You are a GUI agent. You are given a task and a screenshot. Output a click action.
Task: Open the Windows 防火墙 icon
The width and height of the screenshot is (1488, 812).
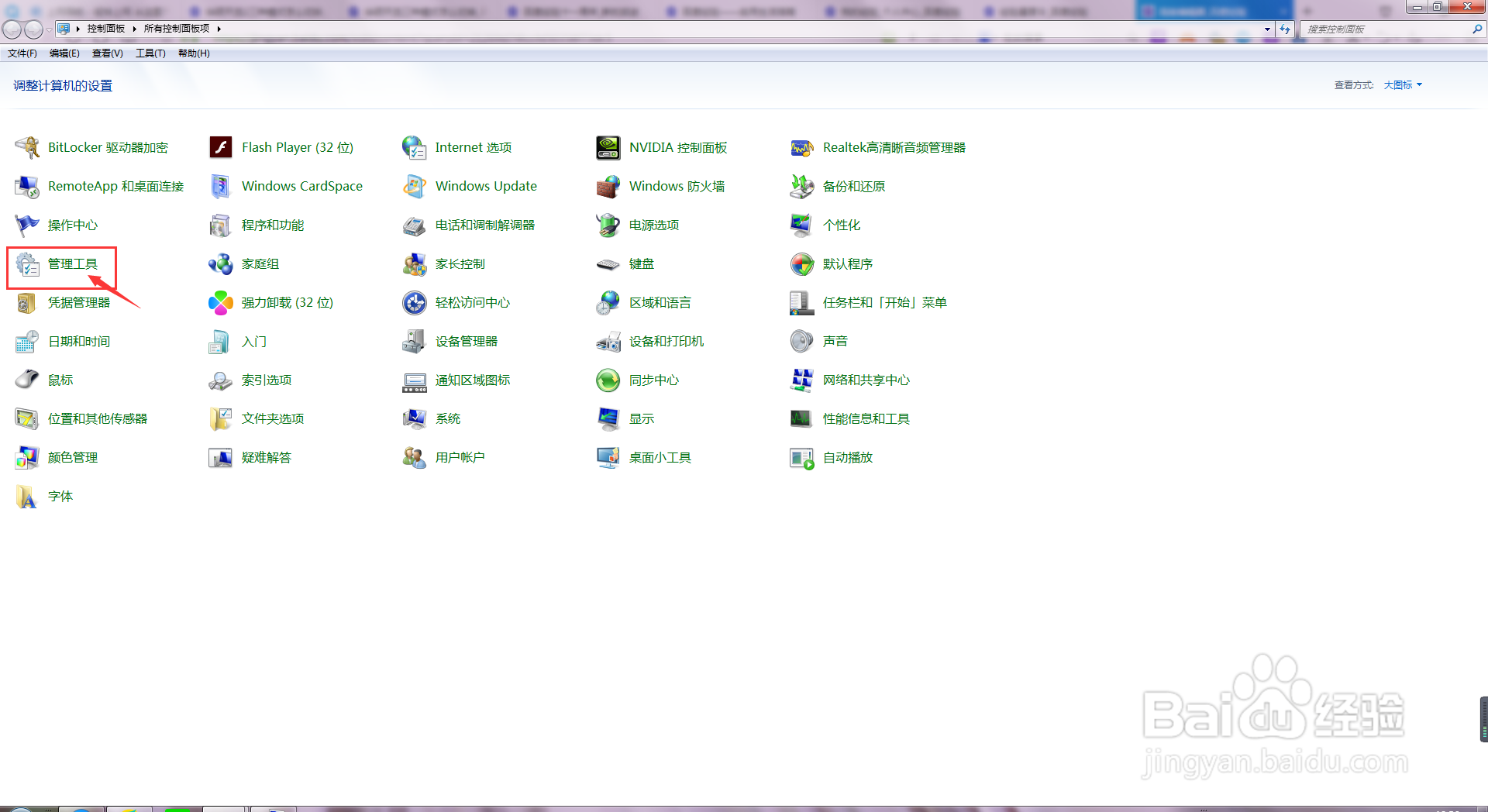[x=608, y=186]
